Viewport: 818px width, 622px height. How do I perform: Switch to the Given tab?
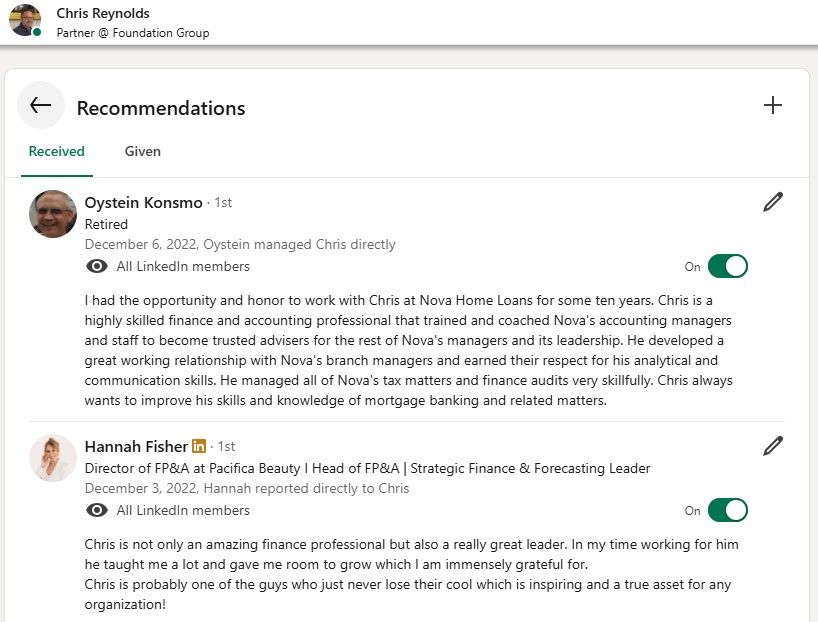(x=142, y=152)
